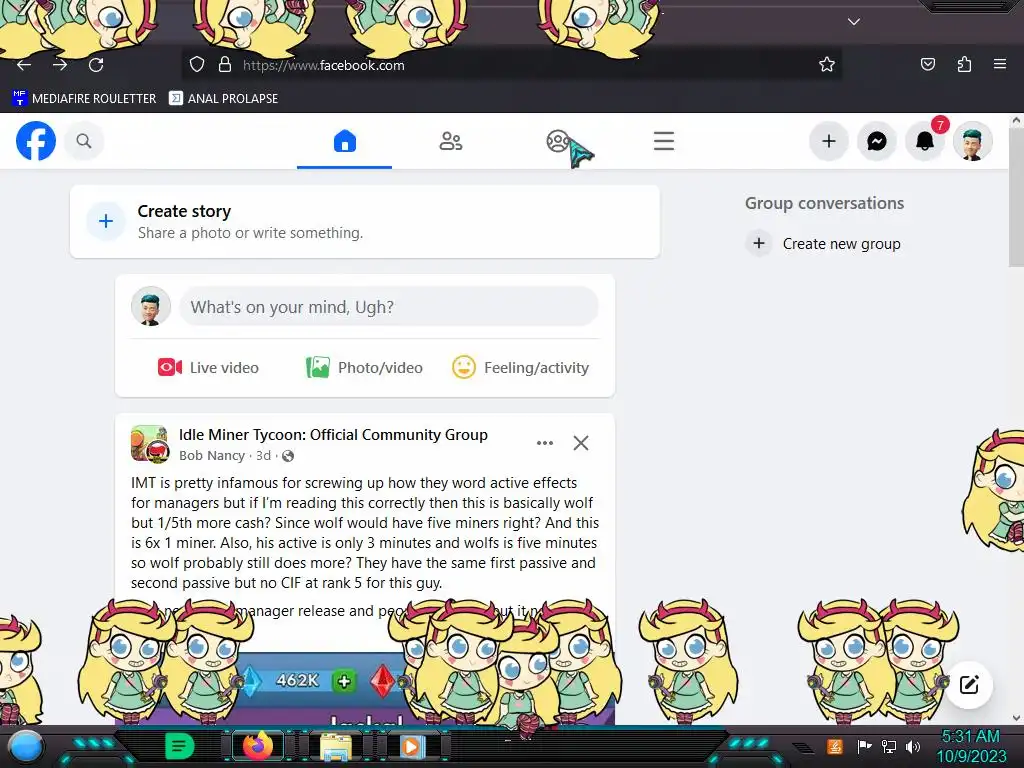Click Create new group plus icon
Image resolution: width=1024 pixels, height=768 pixels.
(759, 244)
